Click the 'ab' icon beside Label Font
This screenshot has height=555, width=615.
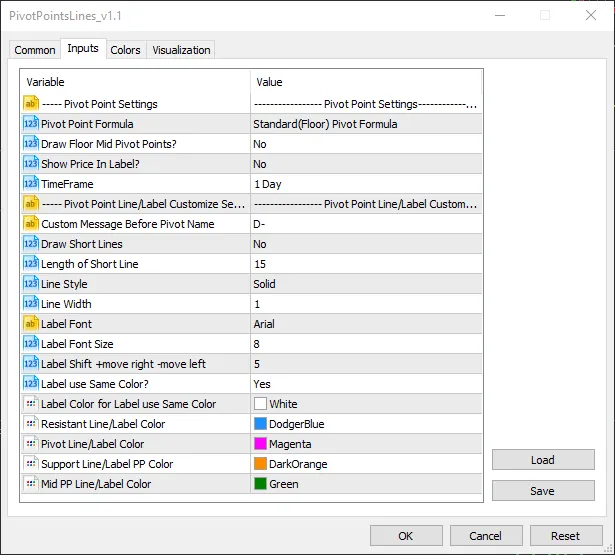coord(30,324)
